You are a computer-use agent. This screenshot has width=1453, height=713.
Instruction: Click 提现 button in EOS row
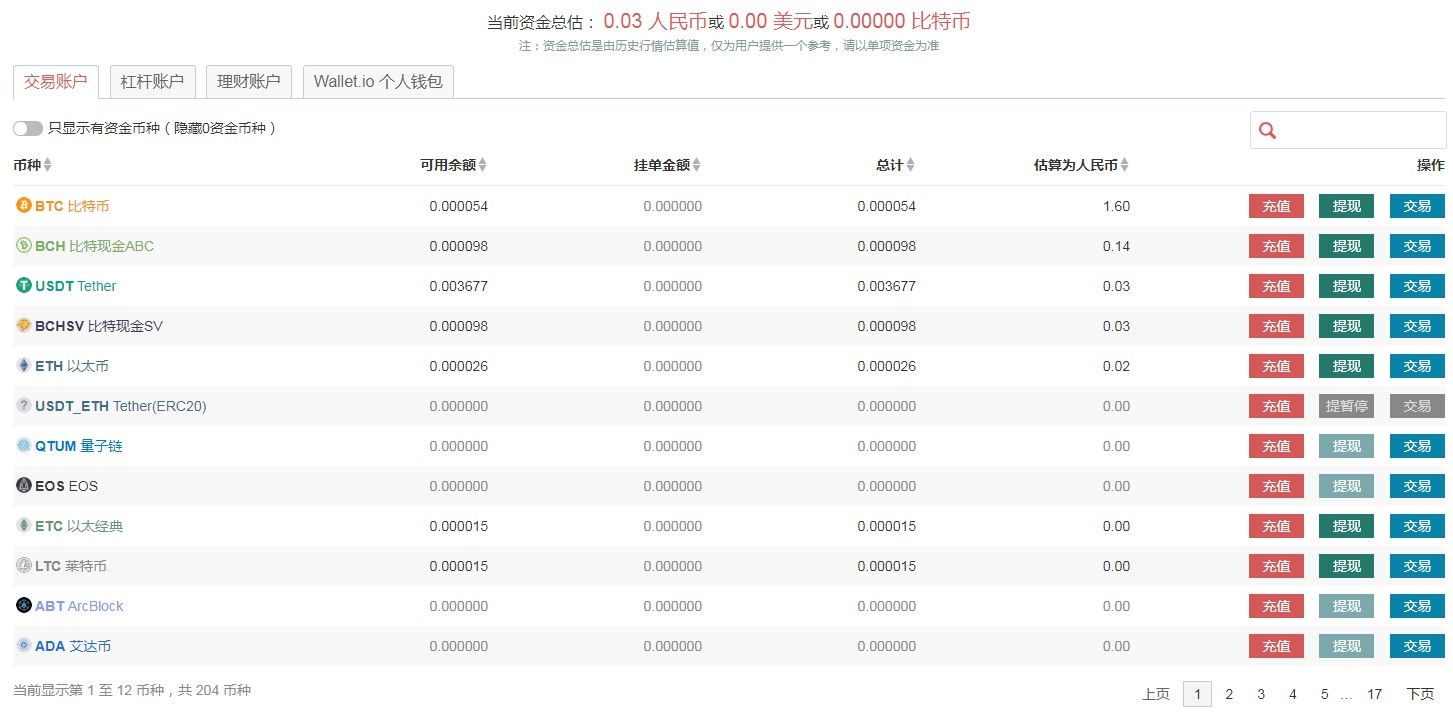(1346, 486)
